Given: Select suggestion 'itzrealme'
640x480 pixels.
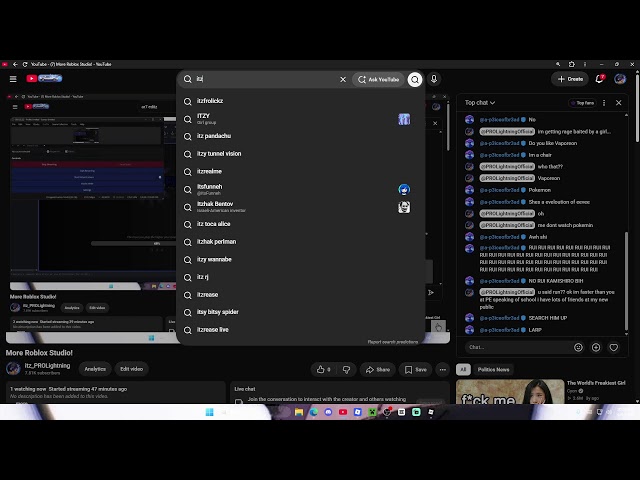Looking at the screenshot, I should click(301, 172).
